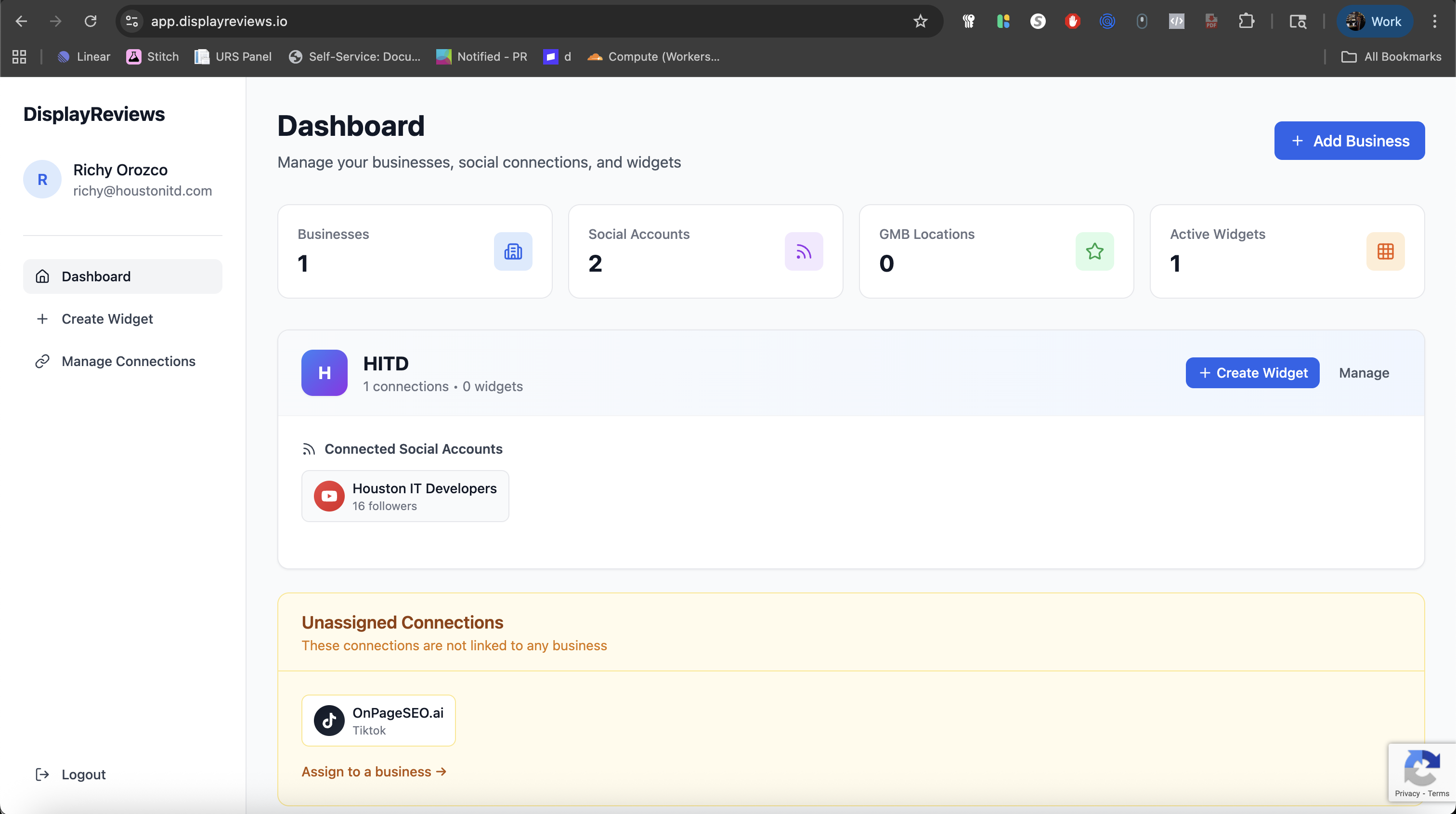The image size is (1456, 814).
Task: Click the building icon on Businesses card
Action: 513,251
